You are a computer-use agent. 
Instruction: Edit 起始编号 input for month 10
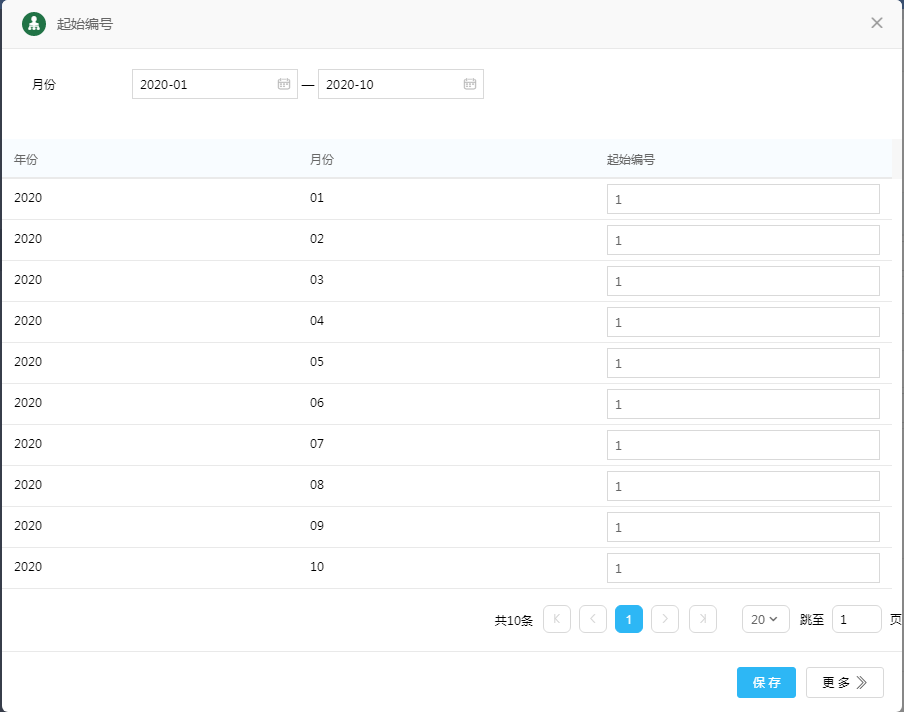point(742,568)
